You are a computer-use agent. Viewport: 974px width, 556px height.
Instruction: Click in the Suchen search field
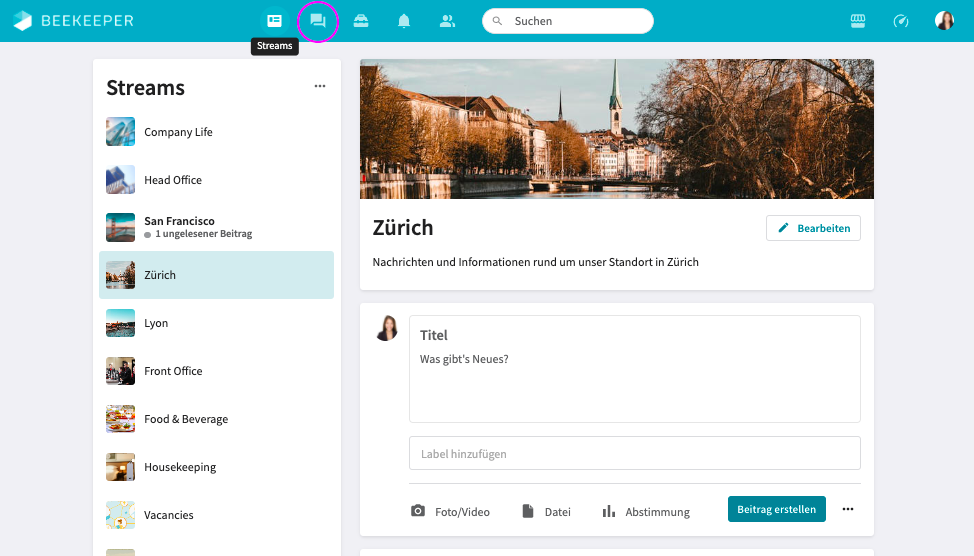point(568,21)
